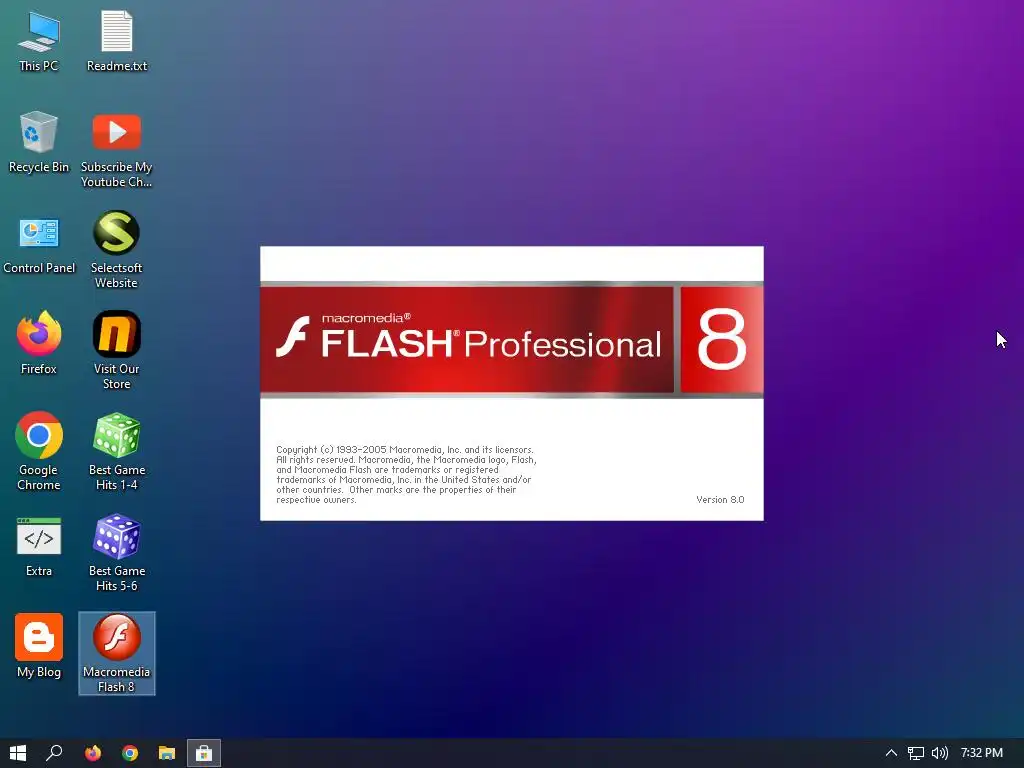Open File Explorer from the taskbar
This screenshot has height=768, width=1024.
pyautogui.click(x=167, y=753)
